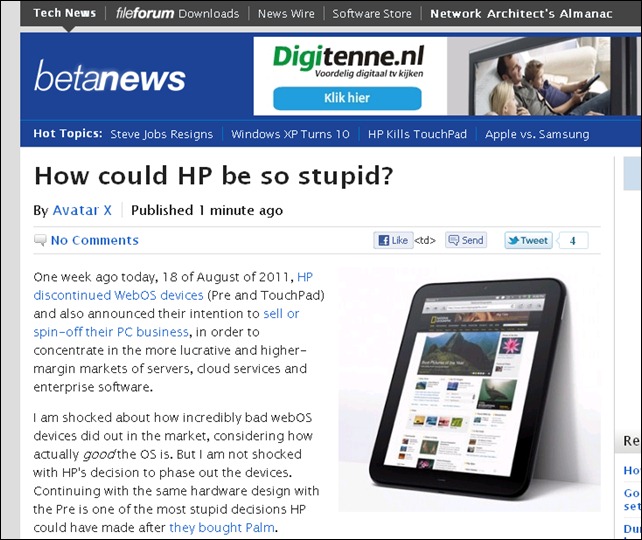Go to fileforum Downloads
This screenshot has width=642, height=540.
(x=177, y=13)
